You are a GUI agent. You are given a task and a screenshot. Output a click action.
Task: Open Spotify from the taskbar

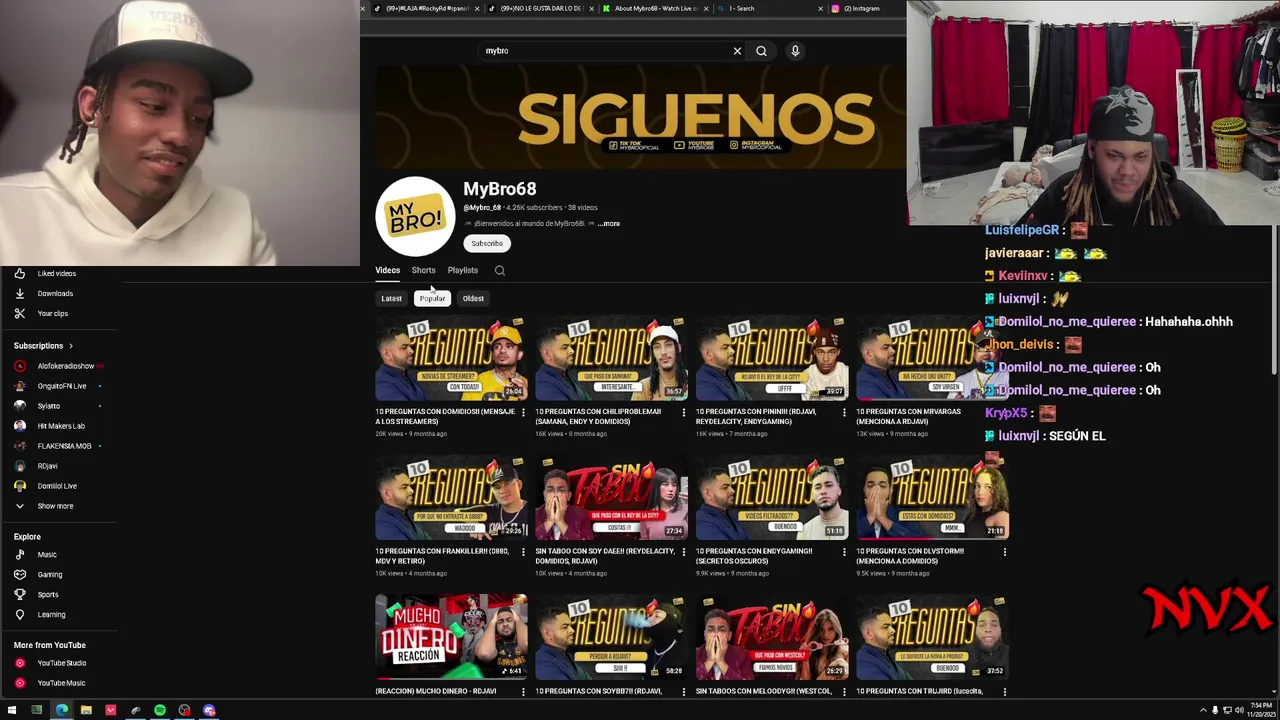(160, 710)
